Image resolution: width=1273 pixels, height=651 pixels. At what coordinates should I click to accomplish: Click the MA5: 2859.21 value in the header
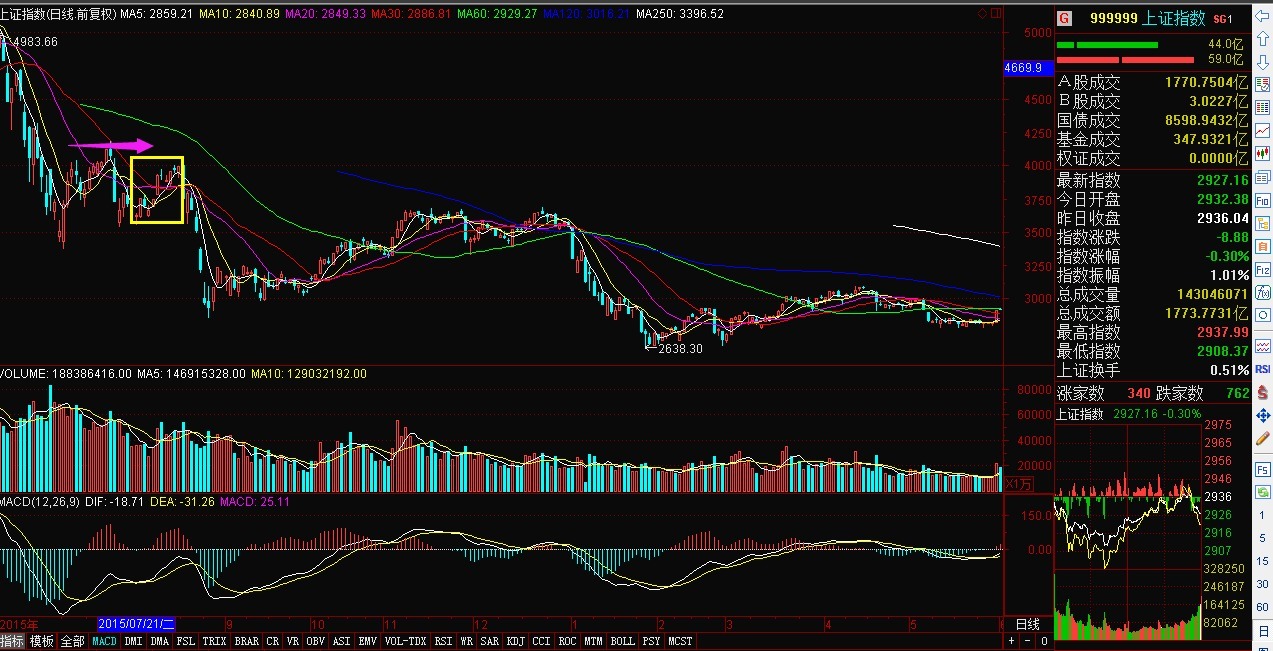[x=156, y=14]
